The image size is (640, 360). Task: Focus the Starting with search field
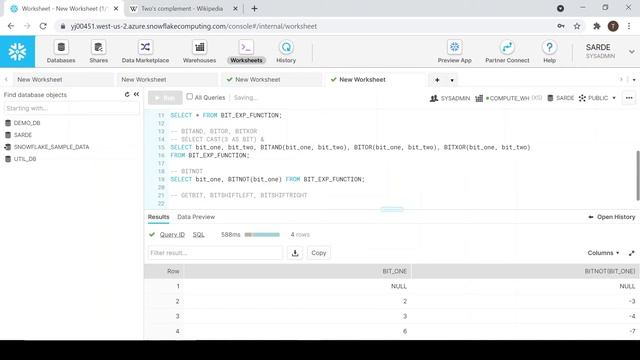click(71, 108)
